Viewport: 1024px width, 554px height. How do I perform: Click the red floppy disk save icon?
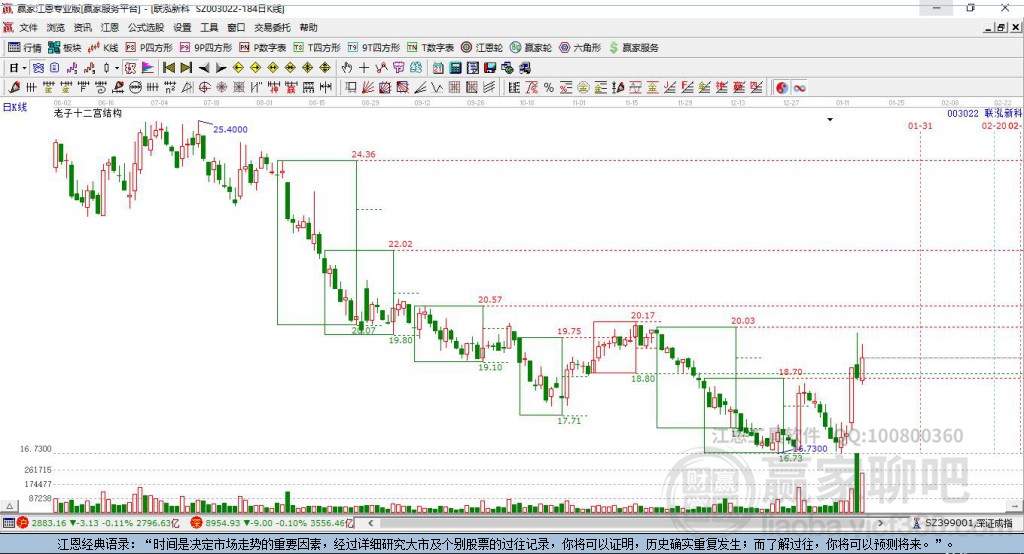pyautogui.click(x=490, y=68)
